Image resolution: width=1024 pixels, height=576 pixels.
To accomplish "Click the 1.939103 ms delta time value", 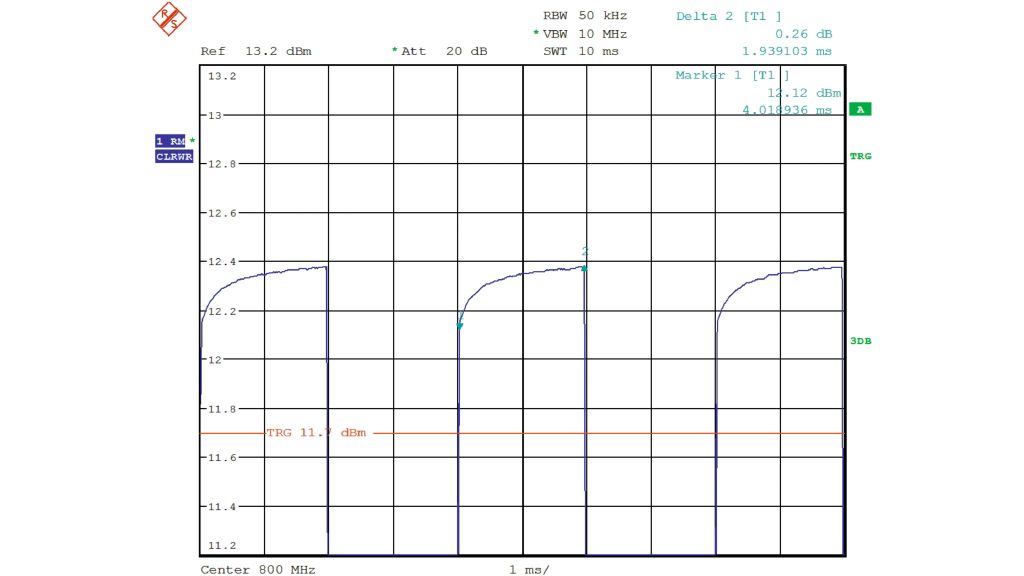I will point(786,51).
